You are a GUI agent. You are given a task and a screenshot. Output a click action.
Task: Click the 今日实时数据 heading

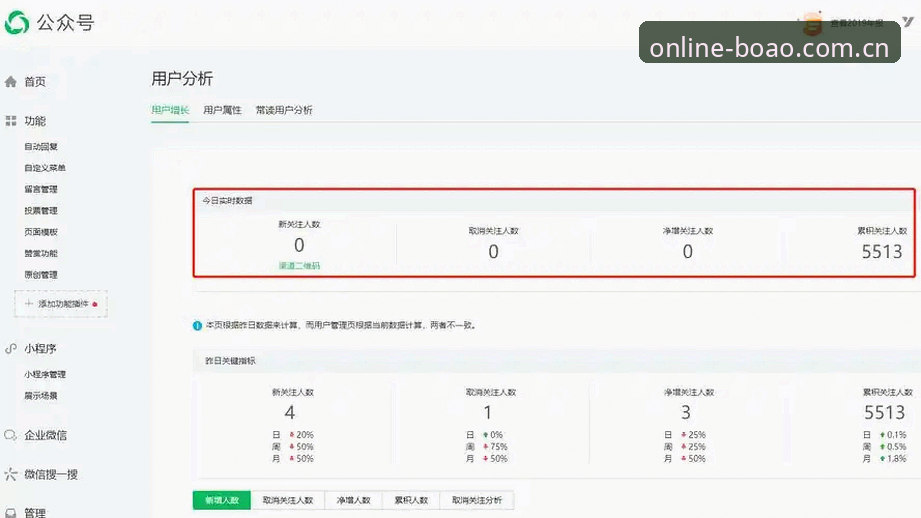click(x=227, y=201)
